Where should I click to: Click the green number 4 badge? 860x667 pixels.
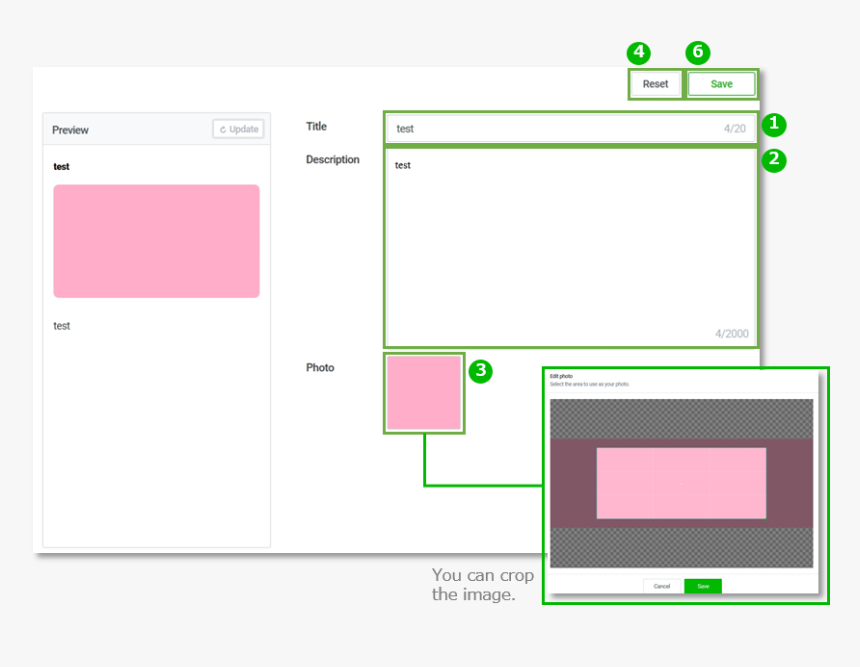[x=638, y=53]
